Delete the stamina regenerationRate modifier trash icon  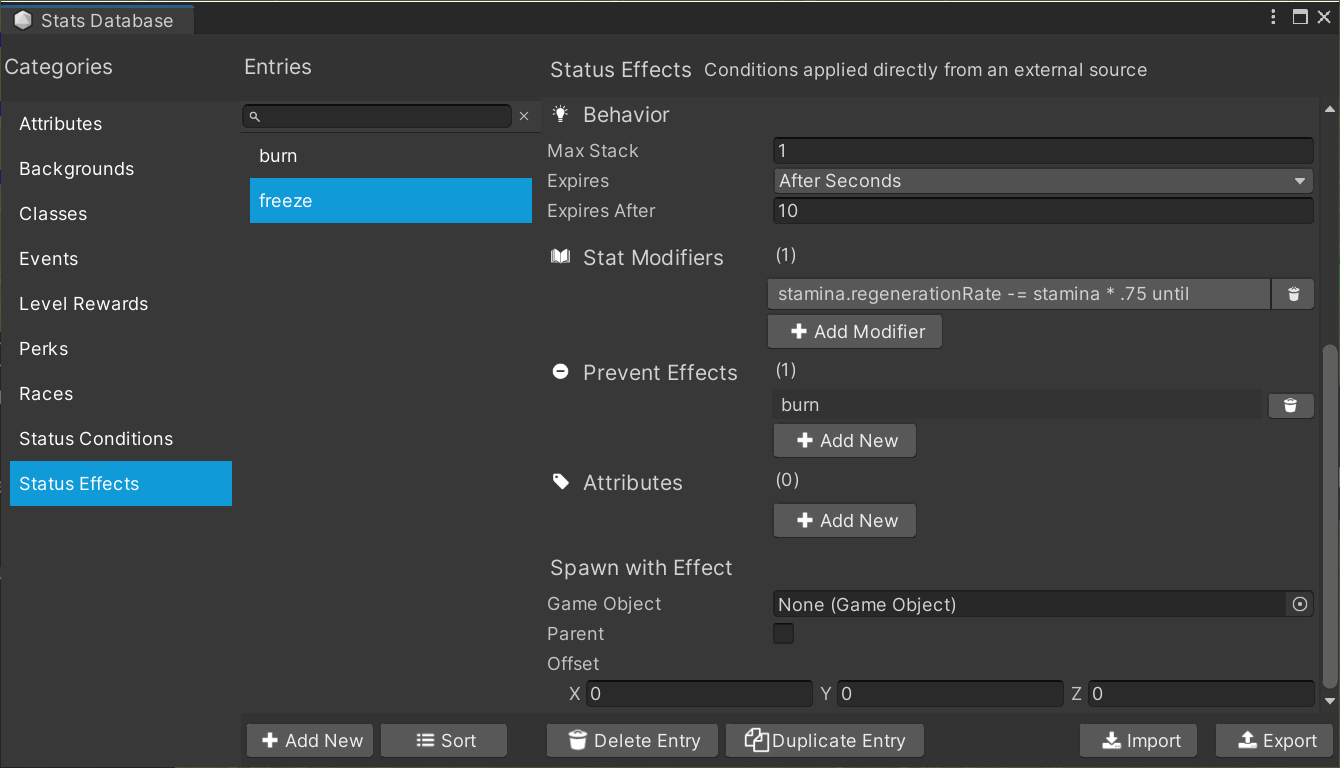click(x=1293, y=294)
